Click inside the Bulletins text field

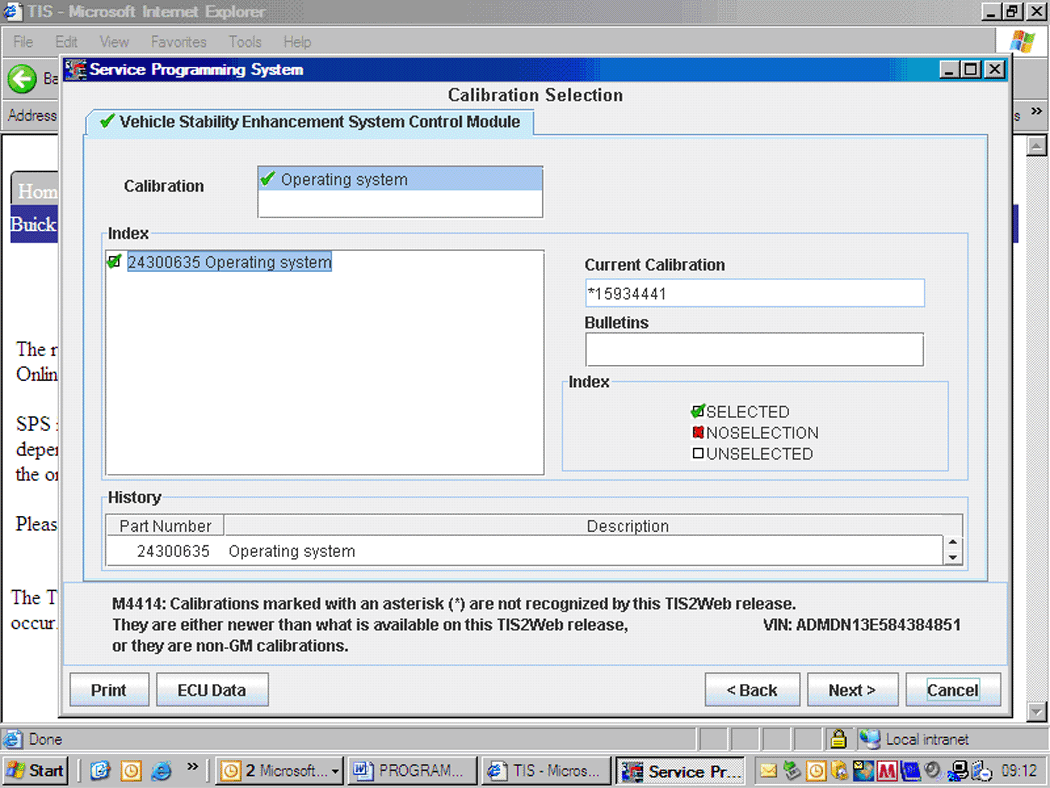click(754, 350)
